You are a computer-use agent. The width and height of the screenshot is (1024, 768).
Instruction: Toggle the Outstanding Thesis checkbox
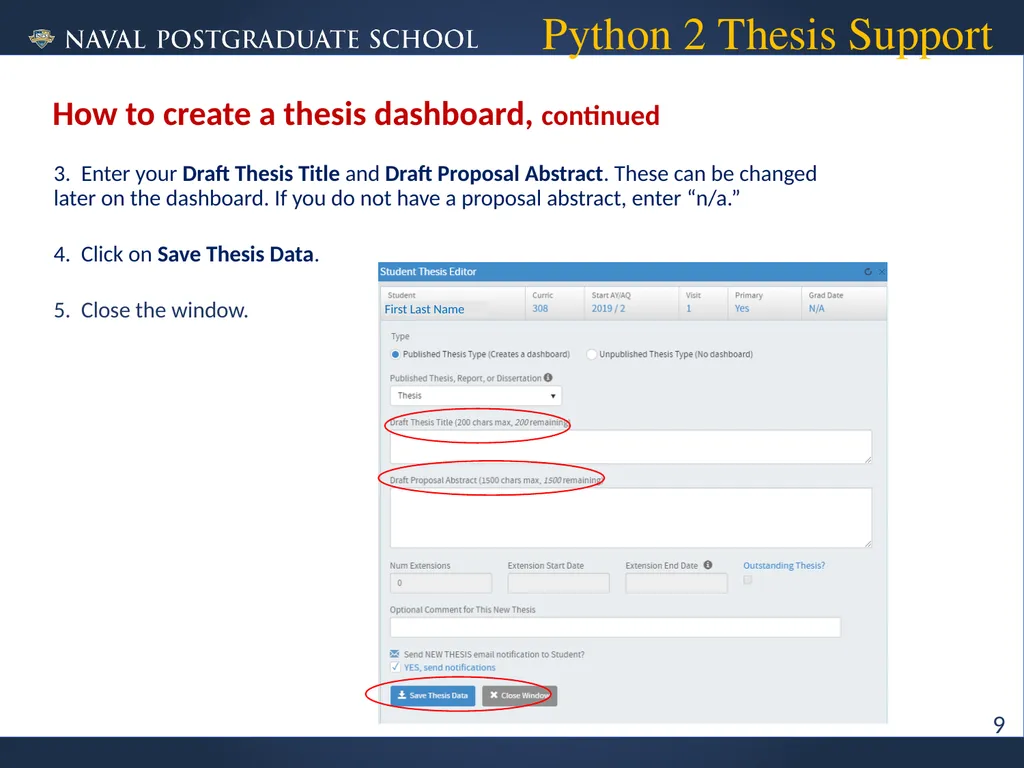(x=748, y=579)
